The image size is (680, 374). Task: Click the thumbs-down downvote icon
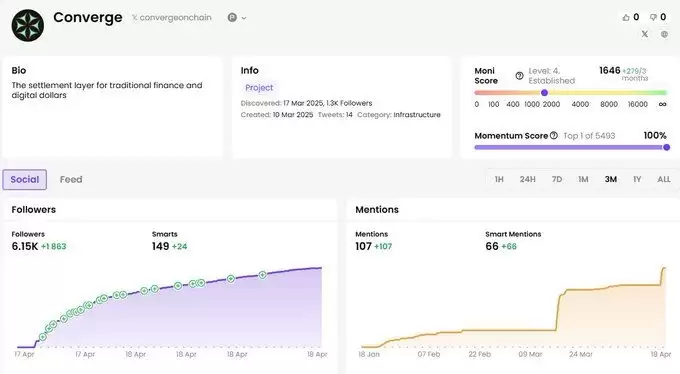pyautogui.click(x=653, y=17)
